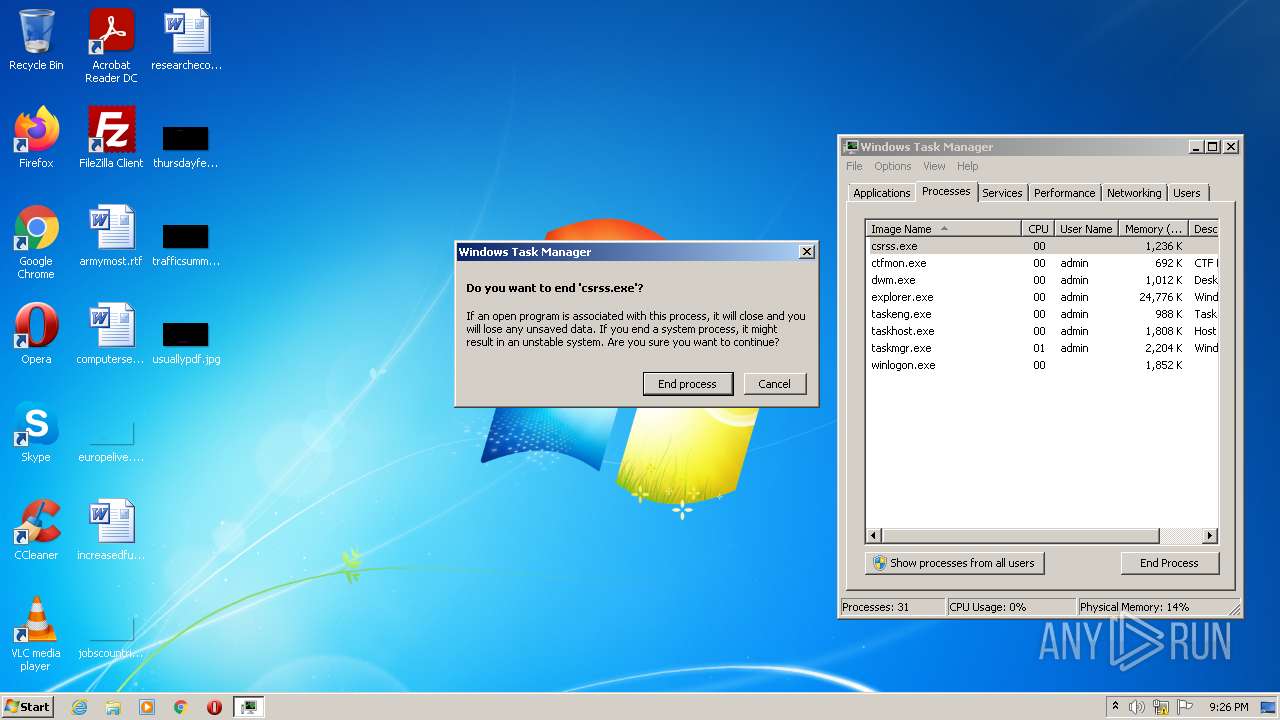This screenshot has width=1280, height=720.
Task: Open Windows Explorer folder on taskbar
Action: click(x=113, y=707)
